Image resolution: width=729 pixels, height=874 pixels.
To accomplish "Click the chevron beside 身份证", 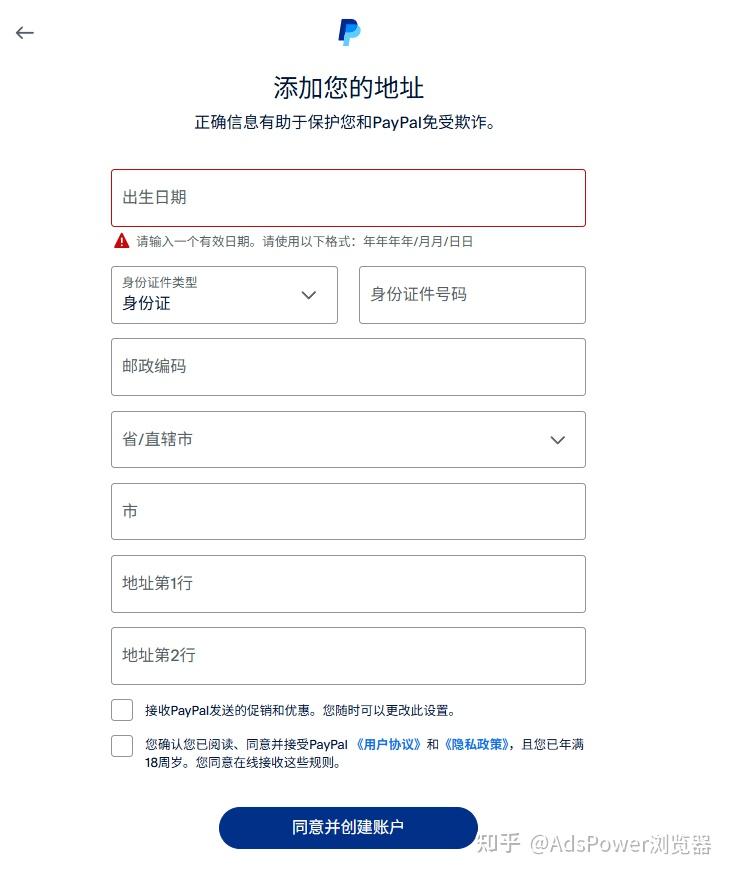I will click(309, 295).
